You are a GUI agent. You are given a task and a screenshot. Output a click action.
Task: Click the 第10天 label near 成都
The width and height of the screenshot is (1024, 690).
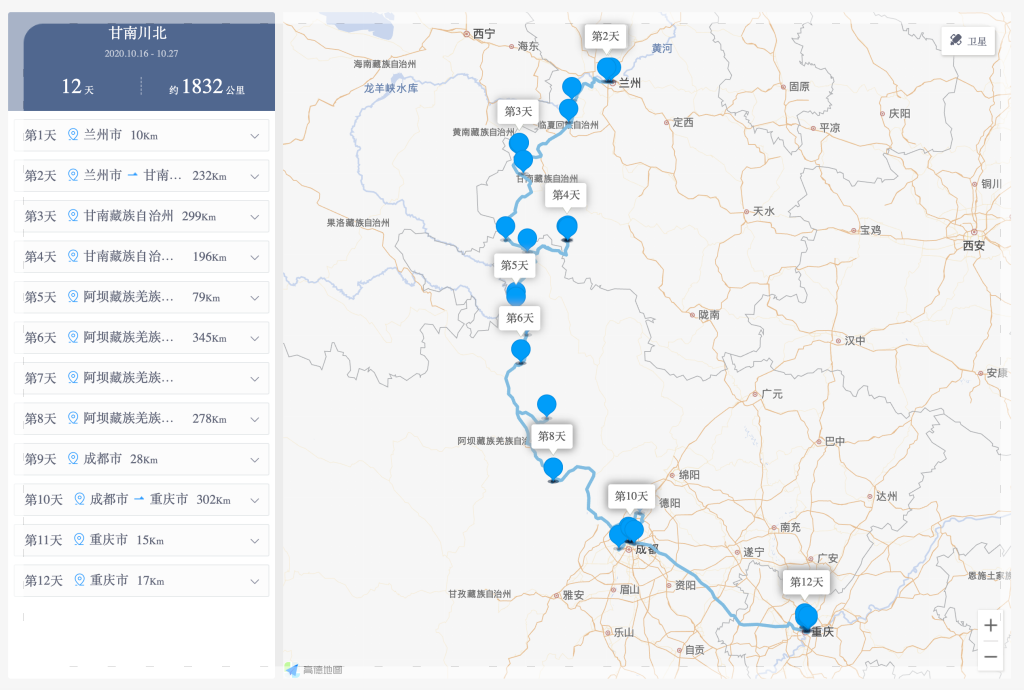click(x=631, y=496)
